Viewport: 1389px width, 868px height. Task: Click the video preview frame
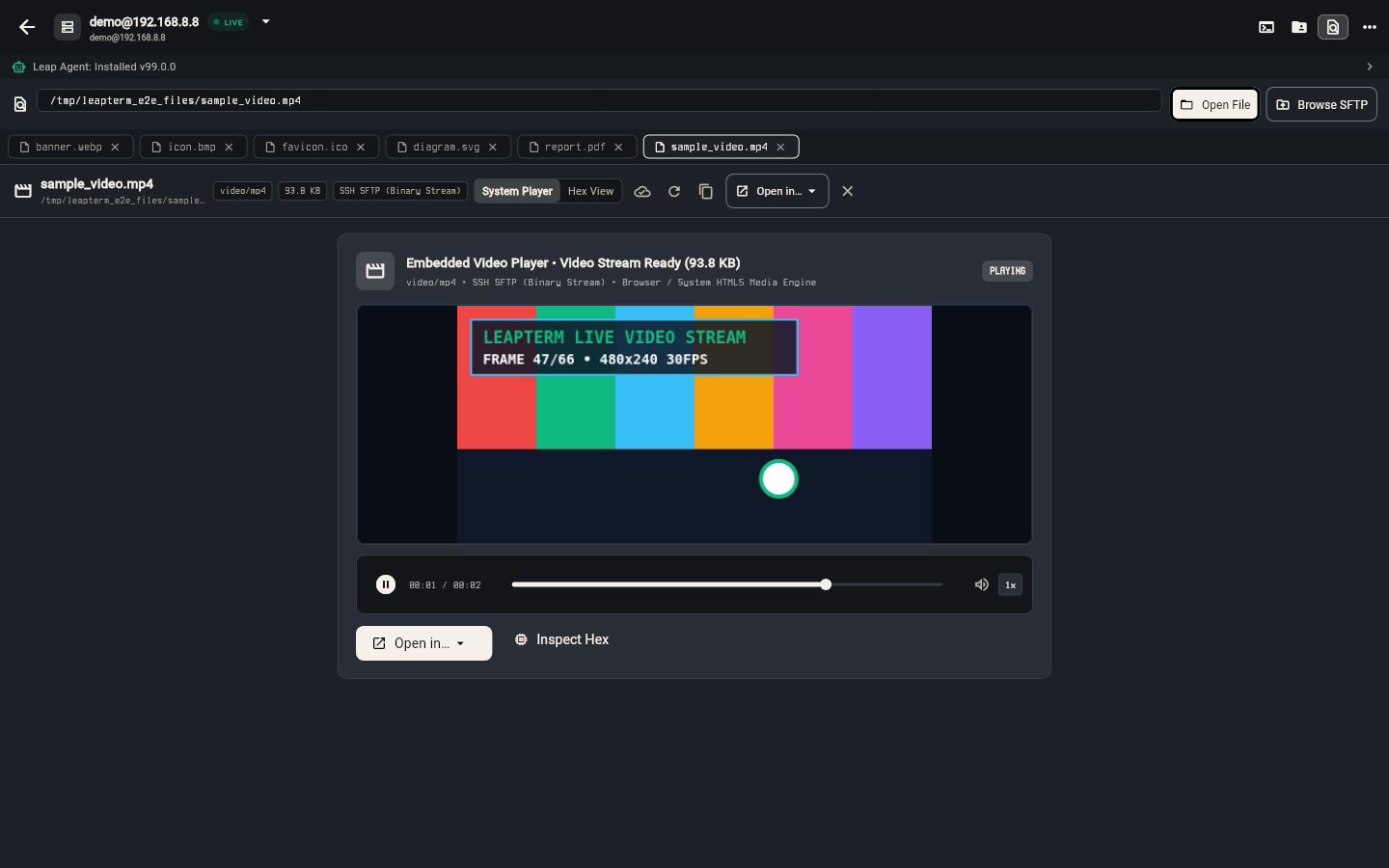(x=694, y=424)
